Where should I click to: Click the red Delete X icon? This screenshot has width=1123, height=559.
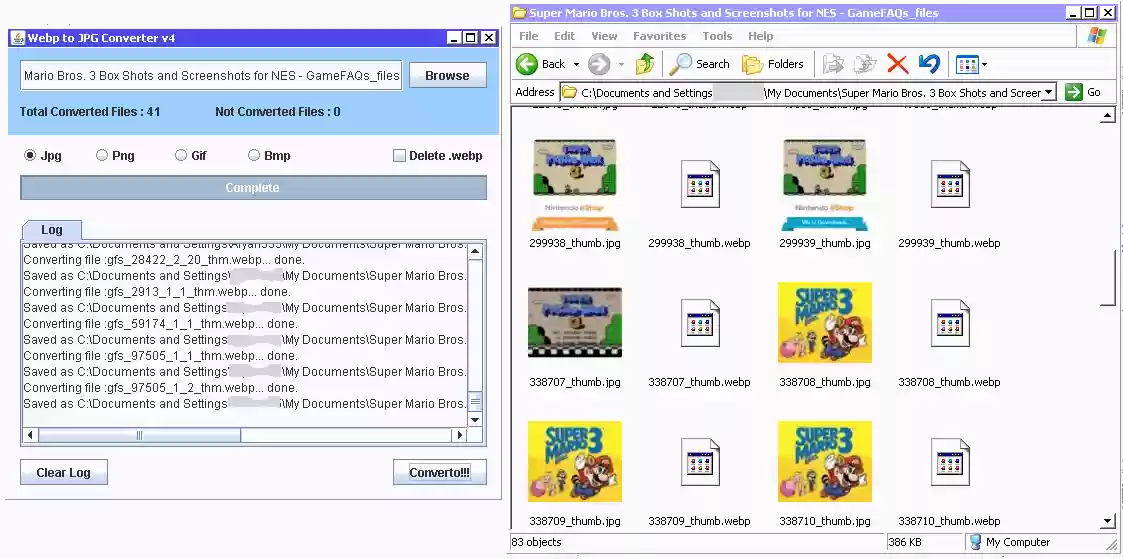897,64
